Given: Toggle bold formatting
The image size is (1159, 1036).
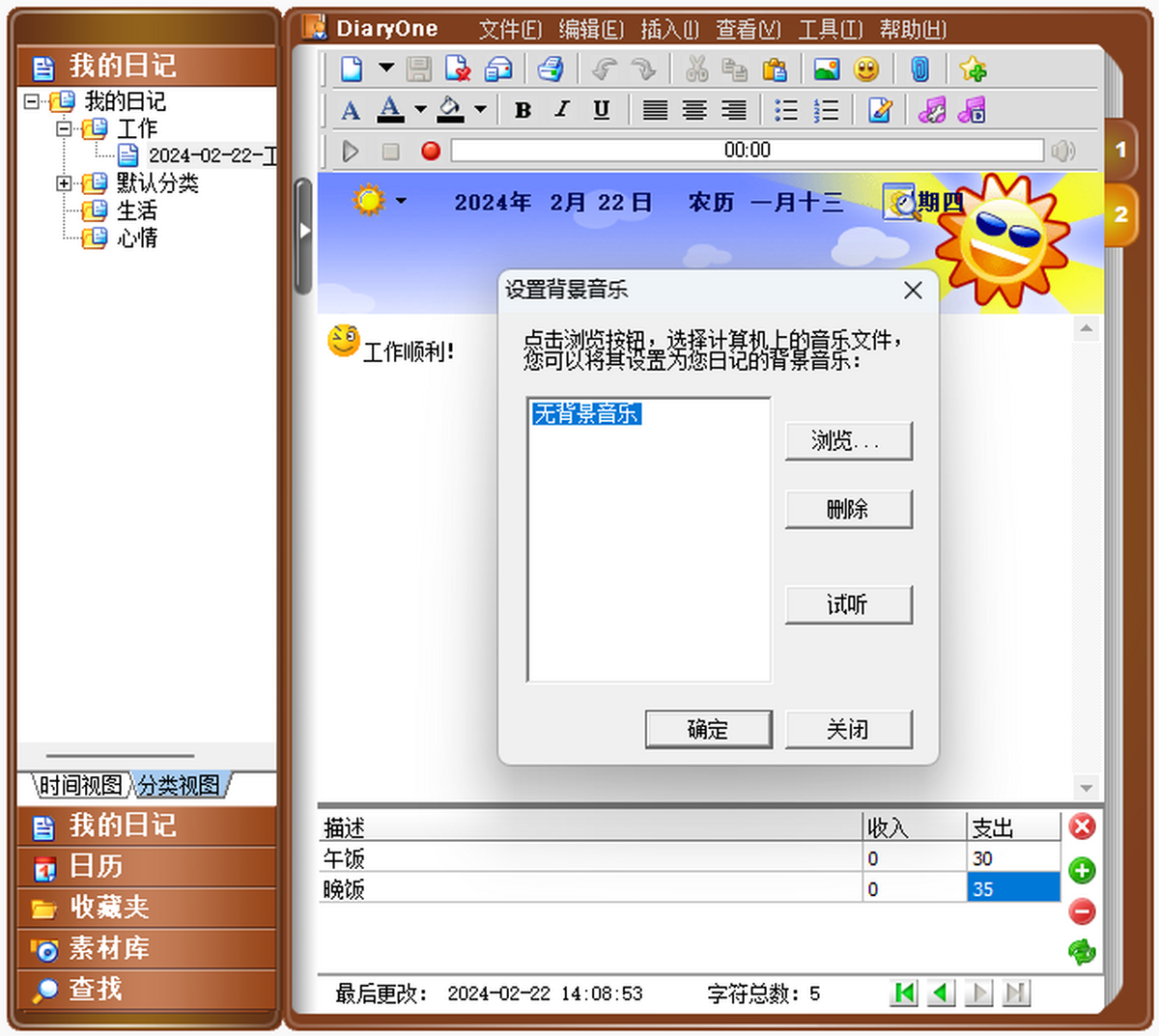Looking at the screenshot, I should coord(523,110).
